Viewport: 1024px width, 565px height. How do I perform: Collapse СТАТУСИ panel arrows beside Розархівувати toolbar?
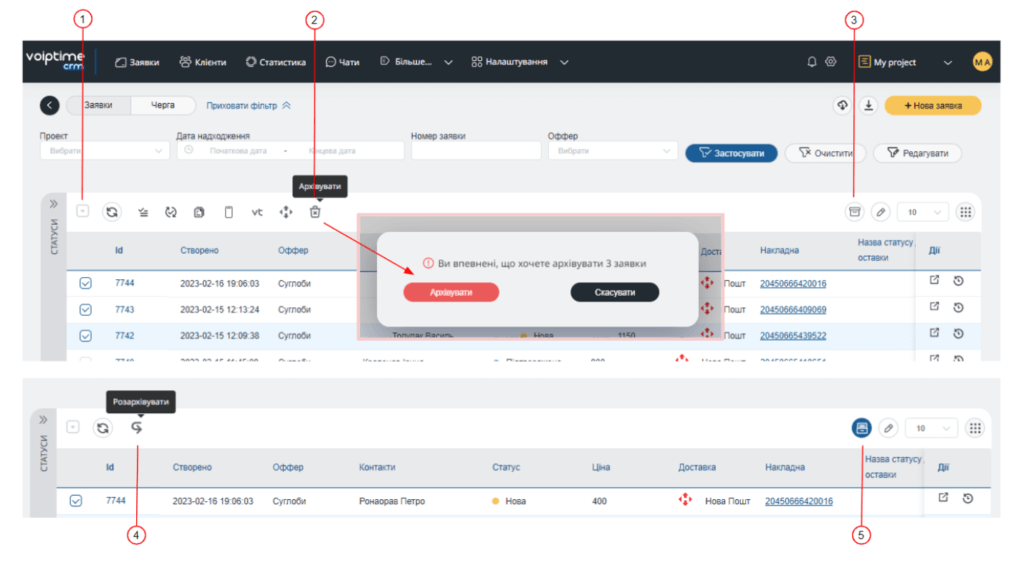coord(43,419)
